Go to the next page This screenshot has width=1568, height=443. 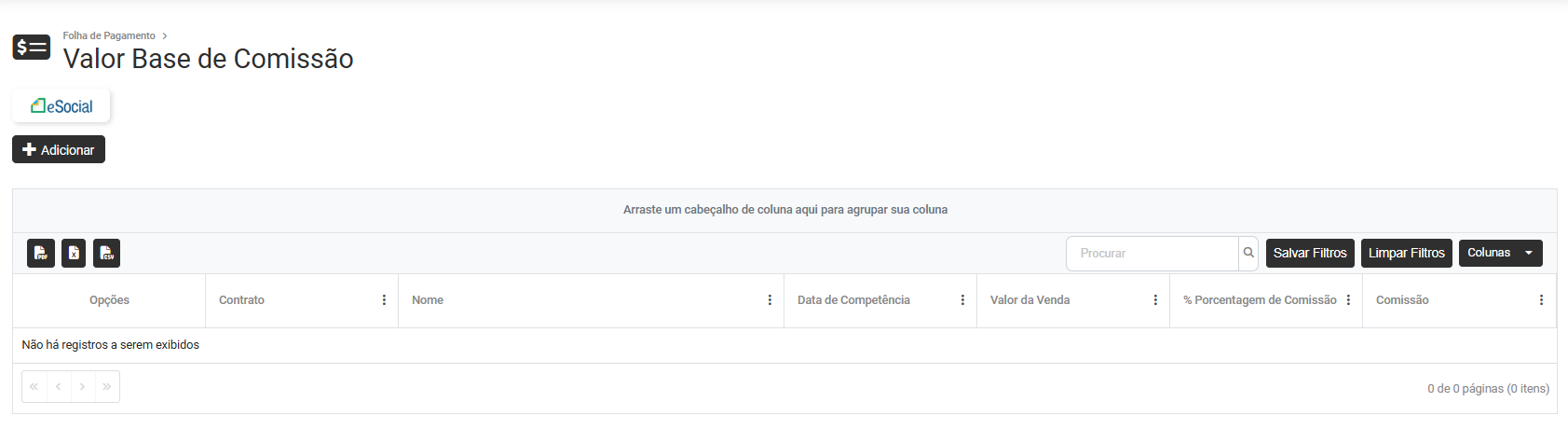coord(83,387)
